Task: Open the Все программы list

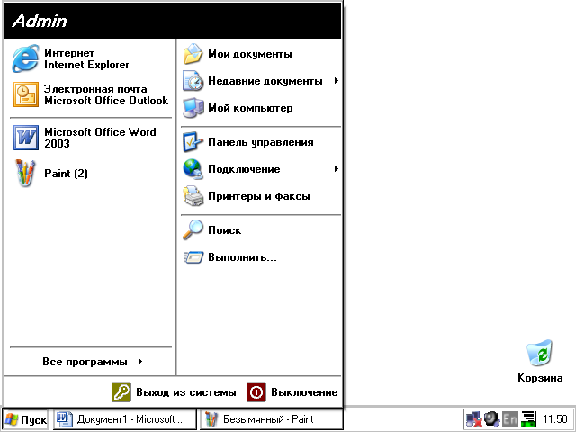Action: point(91,361)
